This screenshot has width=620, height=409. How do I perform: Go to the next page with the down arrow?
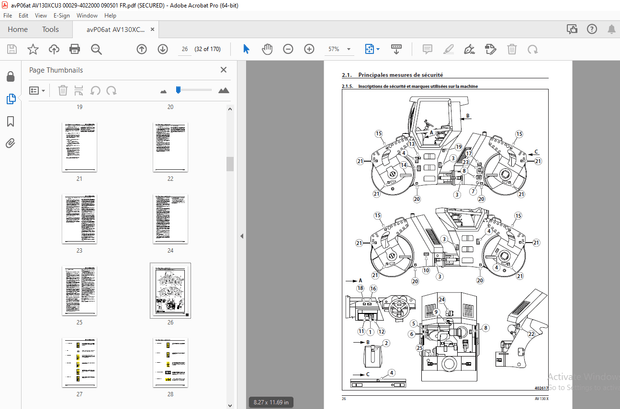point(163,49)
